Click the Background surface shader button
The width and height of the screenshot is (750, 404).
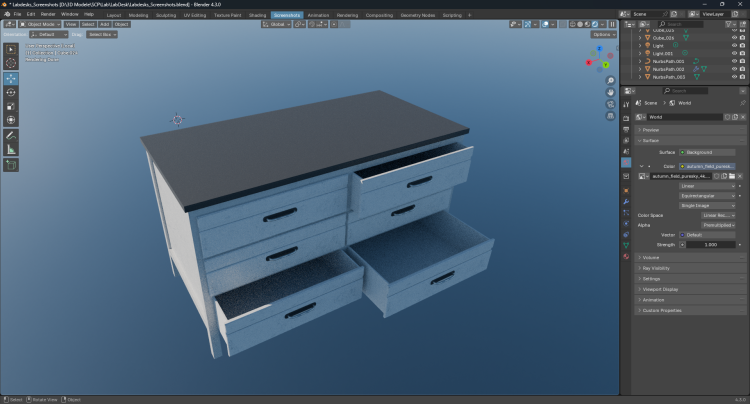[x=708, y=152]
